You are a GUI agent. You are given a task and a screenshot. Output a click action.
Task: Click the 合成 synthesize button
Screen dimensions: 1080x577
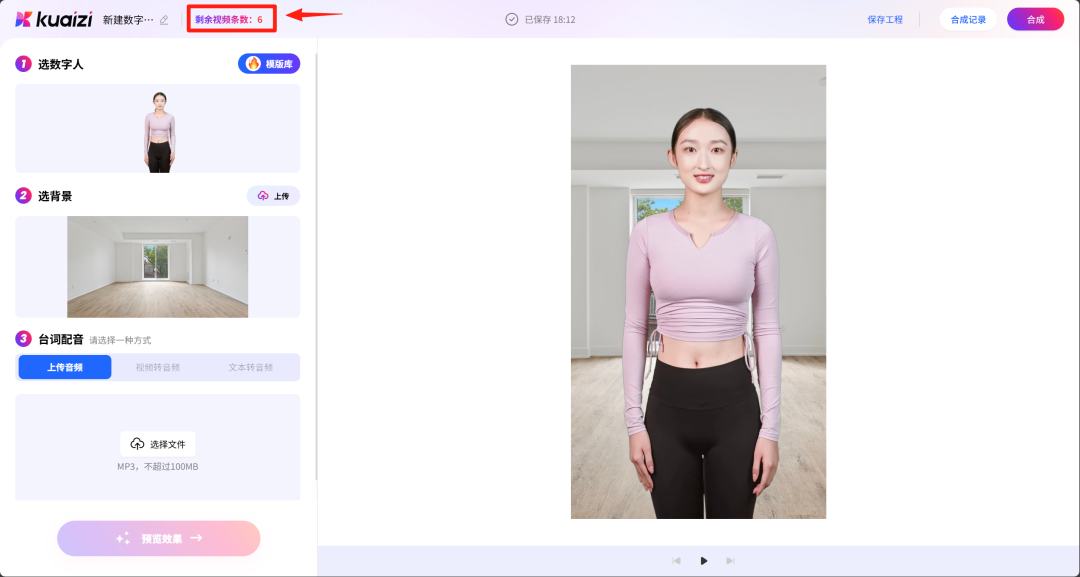pos(1034,18)
